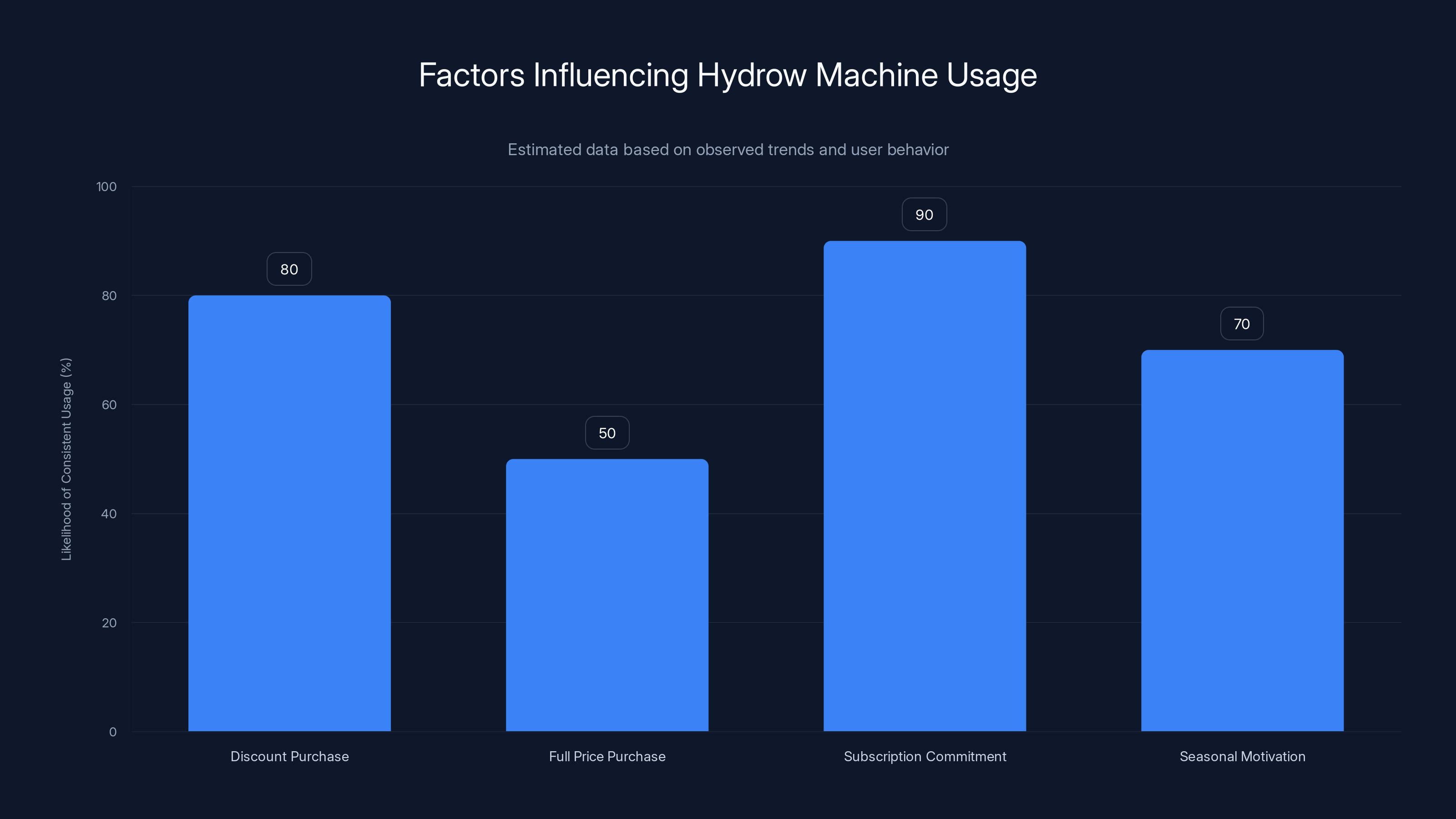
Task: Click the subtitle about estimated data
Action: pyautogui.click(x=728, y=150)
